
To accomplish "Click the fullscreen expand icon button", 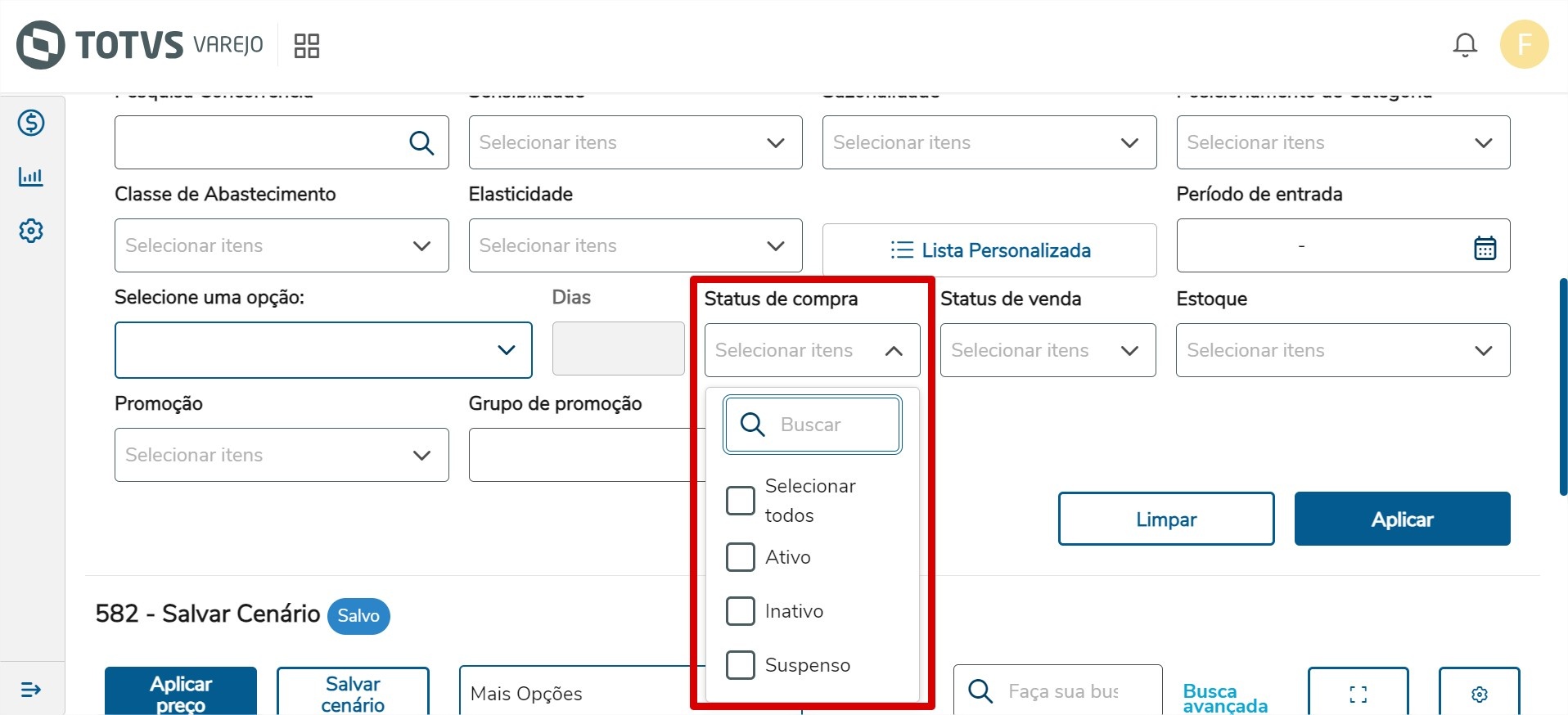I will coord(1358,694).
